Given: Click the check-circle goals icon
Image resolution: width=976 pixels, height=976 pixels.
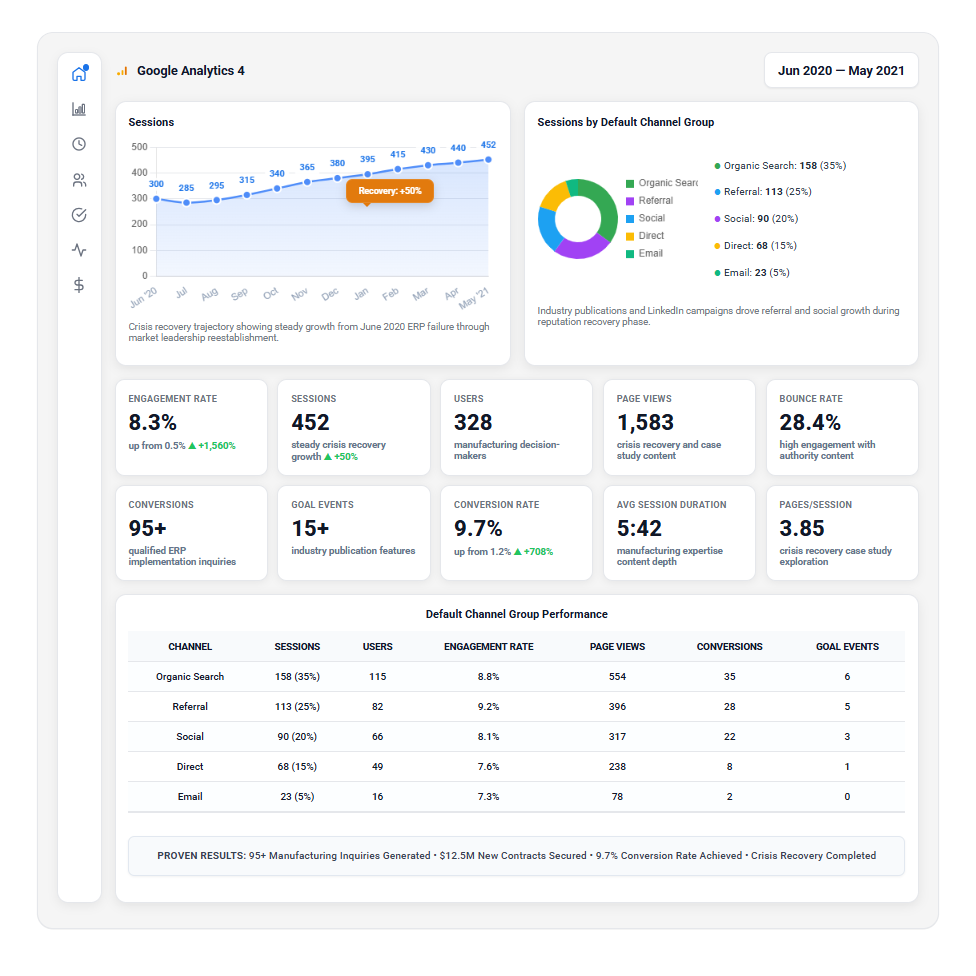Looking at the screenshot, I should tap(79, 215).
